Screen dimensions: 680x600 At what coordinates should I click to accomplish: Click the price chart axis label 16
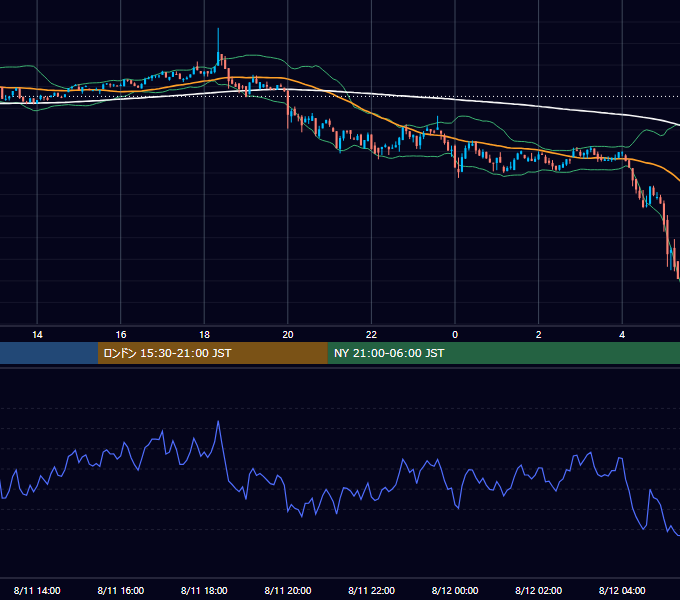pyautogui.click(x=121, y=335)
